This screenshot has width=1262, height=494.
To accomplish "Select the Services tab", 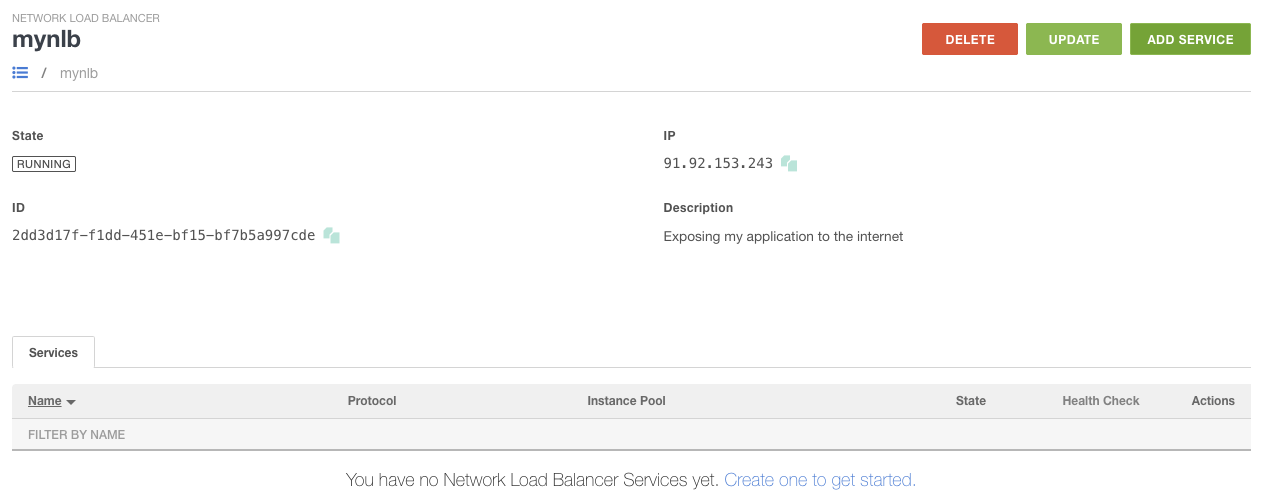I will tap(53, 353).
